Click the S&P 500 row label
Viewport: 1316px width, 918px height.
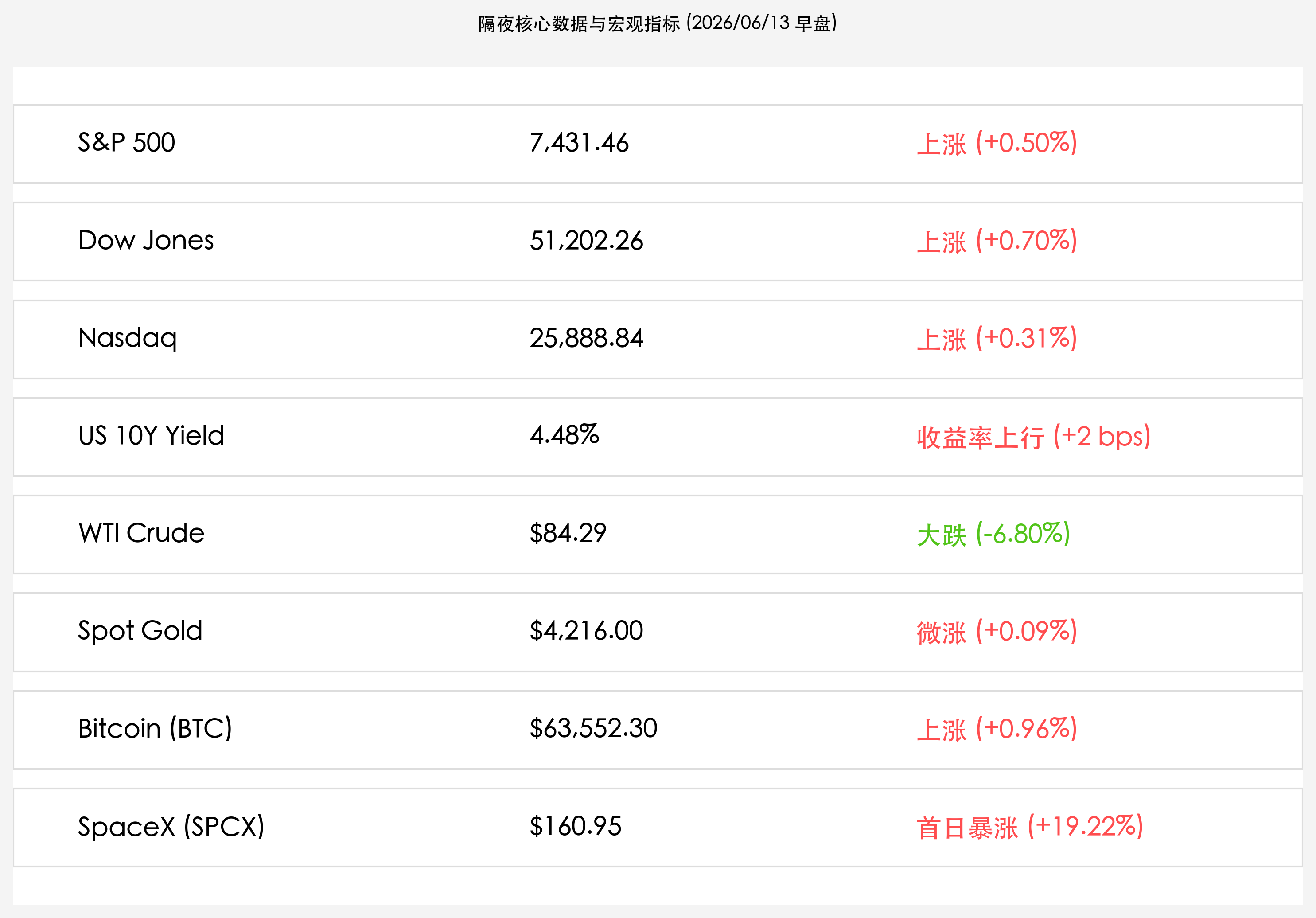127,143
